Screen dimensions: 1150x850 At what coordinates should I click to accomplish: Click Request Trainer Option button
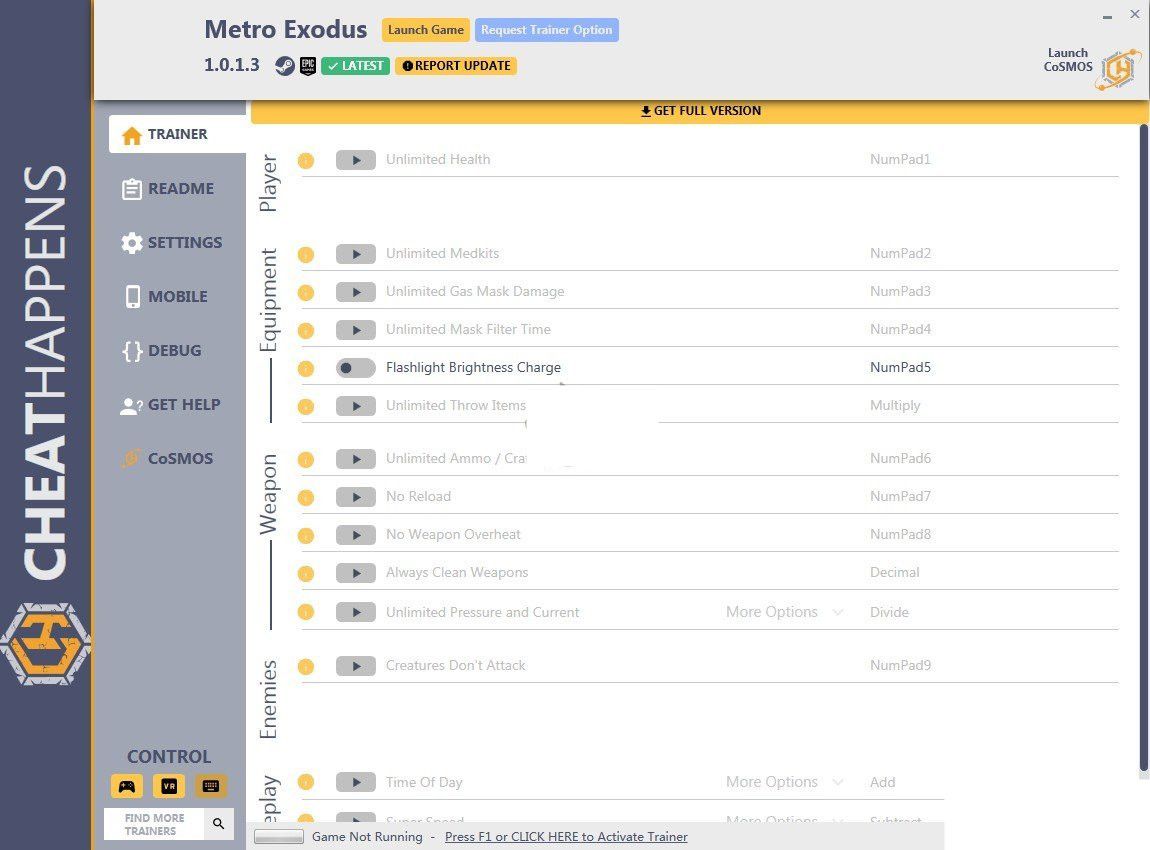pyautogui.click(x=546, y=30)
